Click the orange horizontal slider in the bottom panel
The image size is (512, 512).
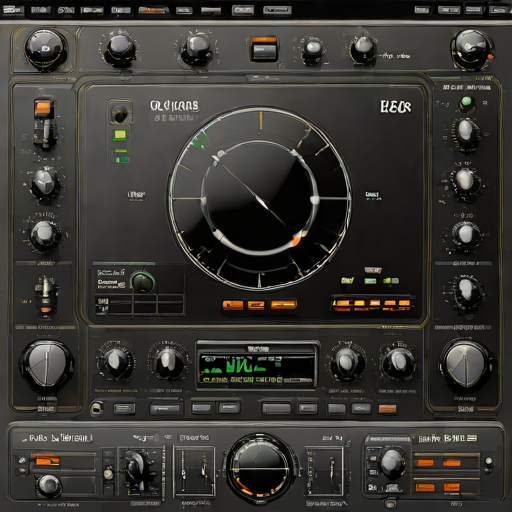pos(45,460)
